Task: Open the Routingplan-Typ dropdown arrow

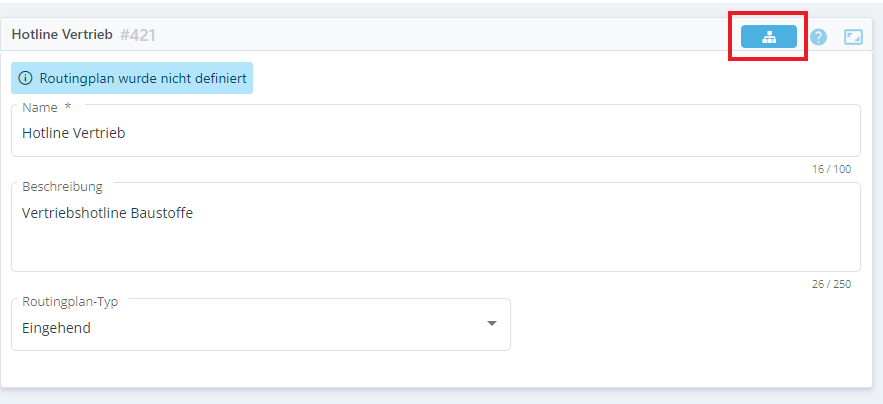Action: [491, 324]
